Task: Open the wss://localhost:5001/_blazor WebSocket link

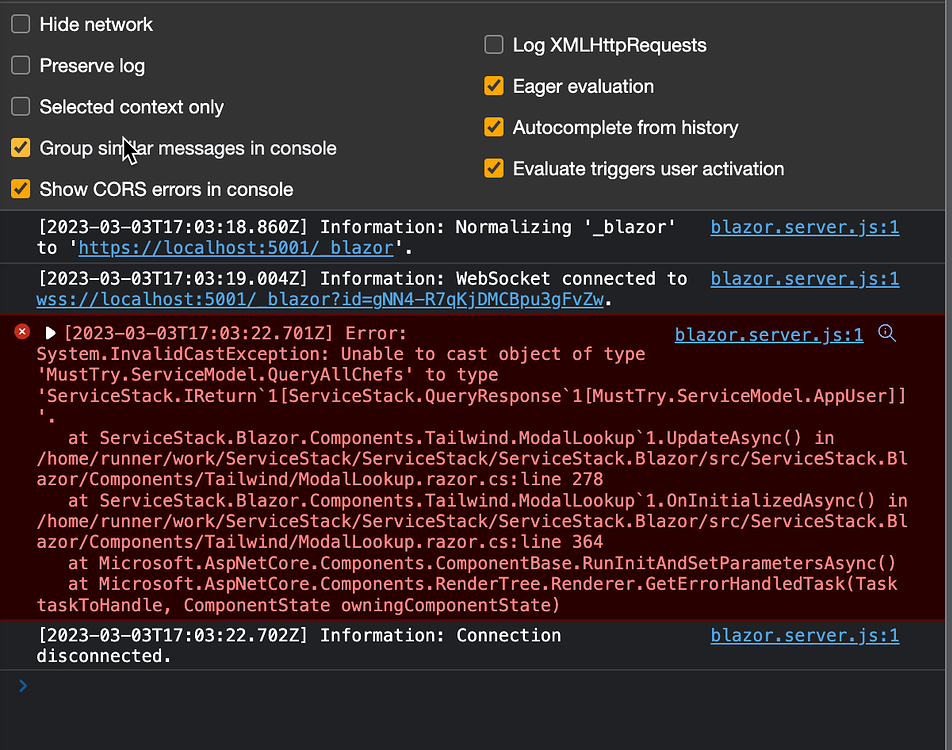Action: 321,299
